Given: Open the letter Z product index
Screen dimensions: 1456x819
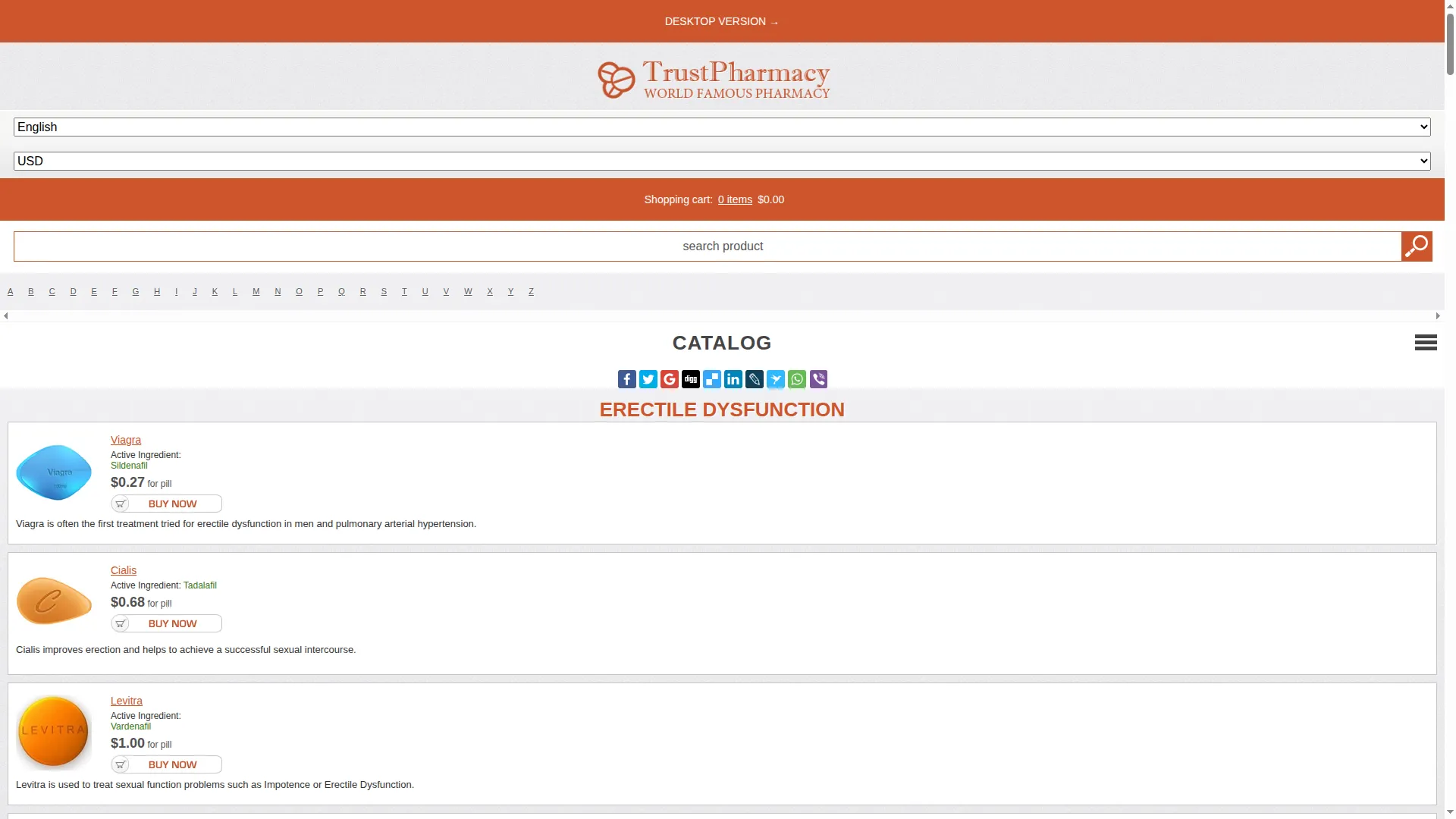Looking at the screenshot, I should [x=532, y=291].
